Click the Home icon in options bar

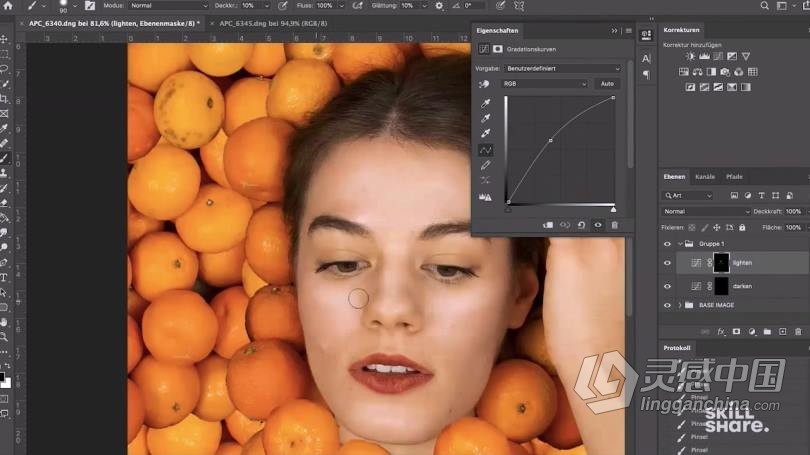(x=8, y=5)
